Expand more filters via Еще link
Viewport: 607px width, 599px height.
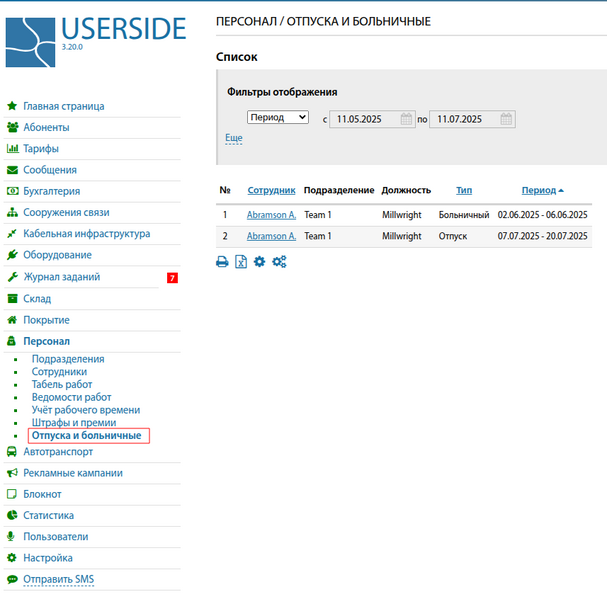click(233, 138)
